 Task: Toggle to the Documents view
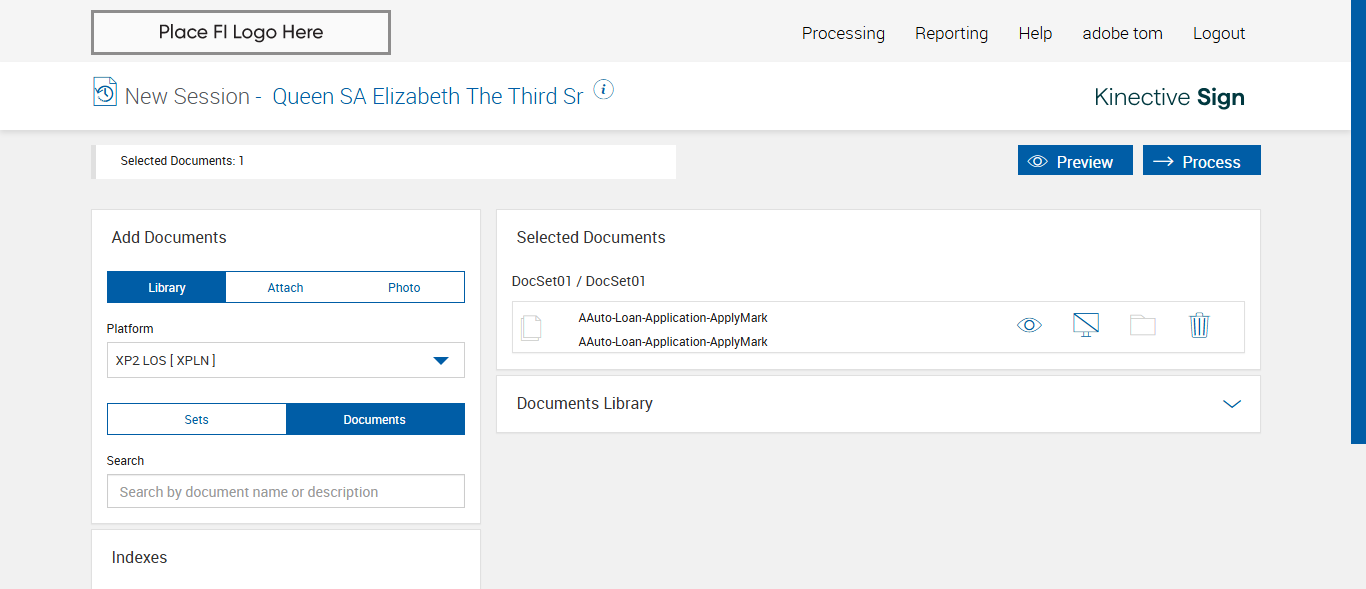coord(375,419)
